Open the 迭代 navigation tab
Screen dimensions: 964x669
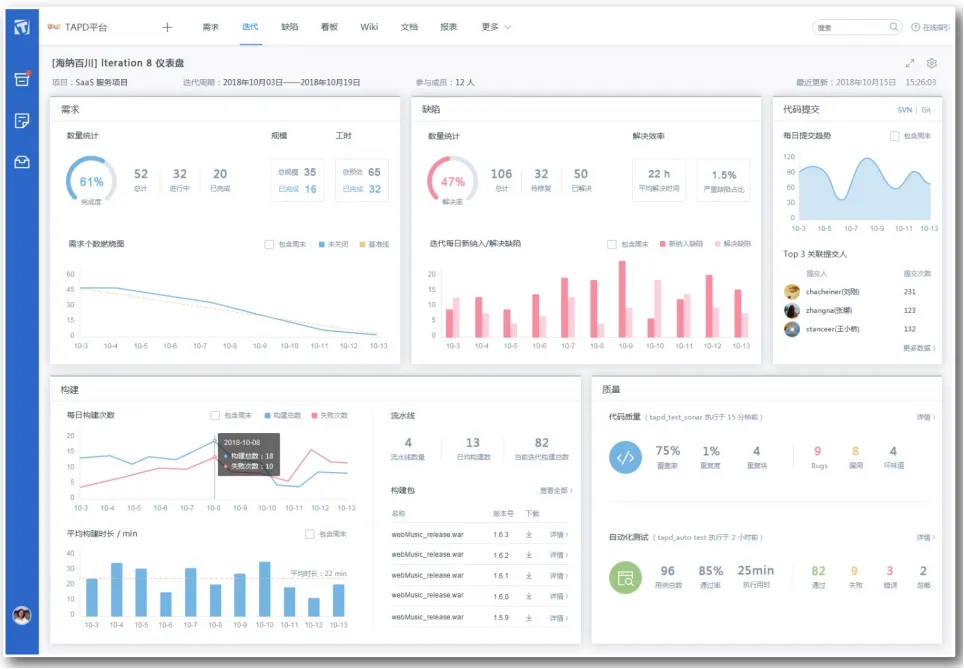pos(250,27)
